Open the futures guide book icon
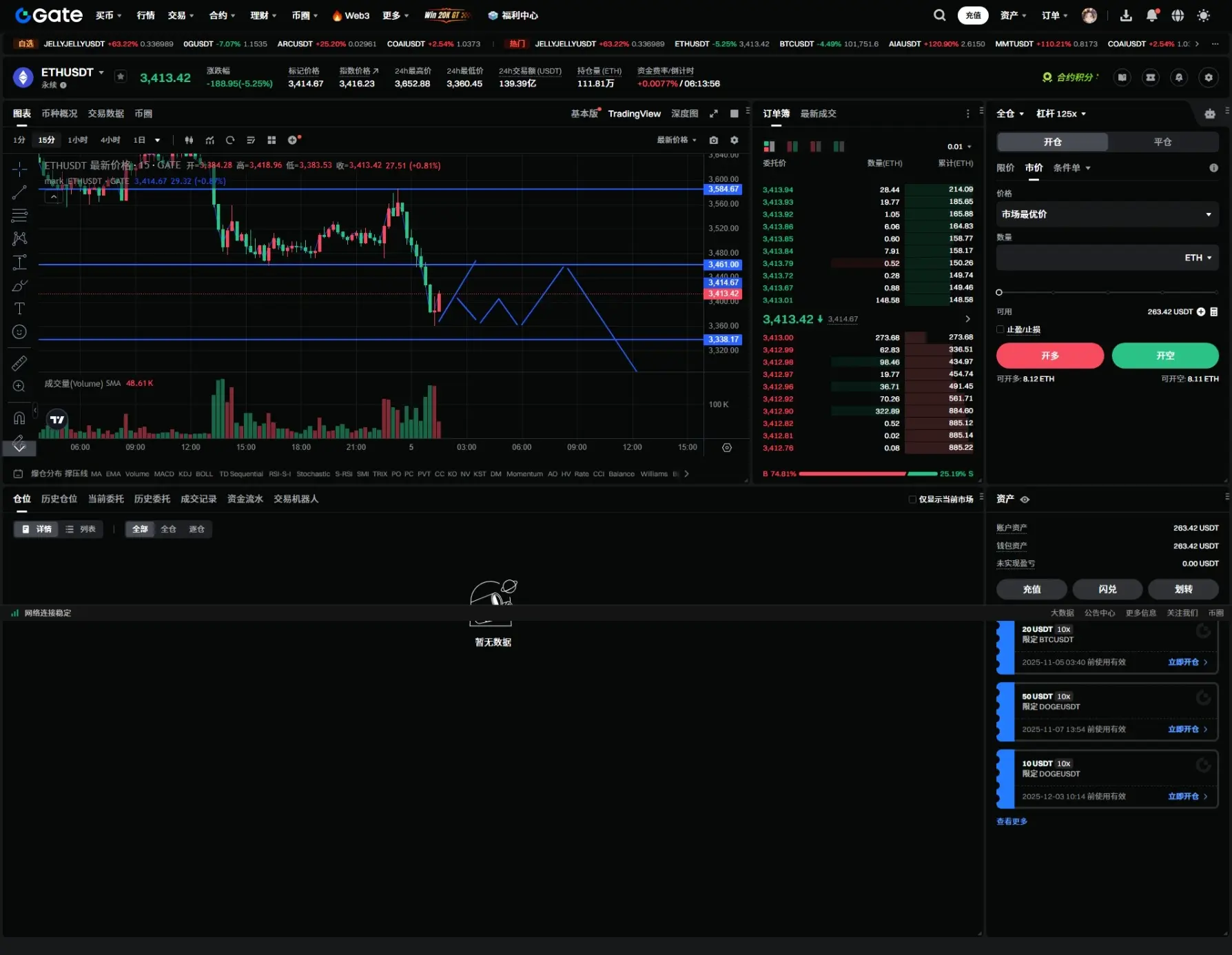 click(x=1122, y=77)
